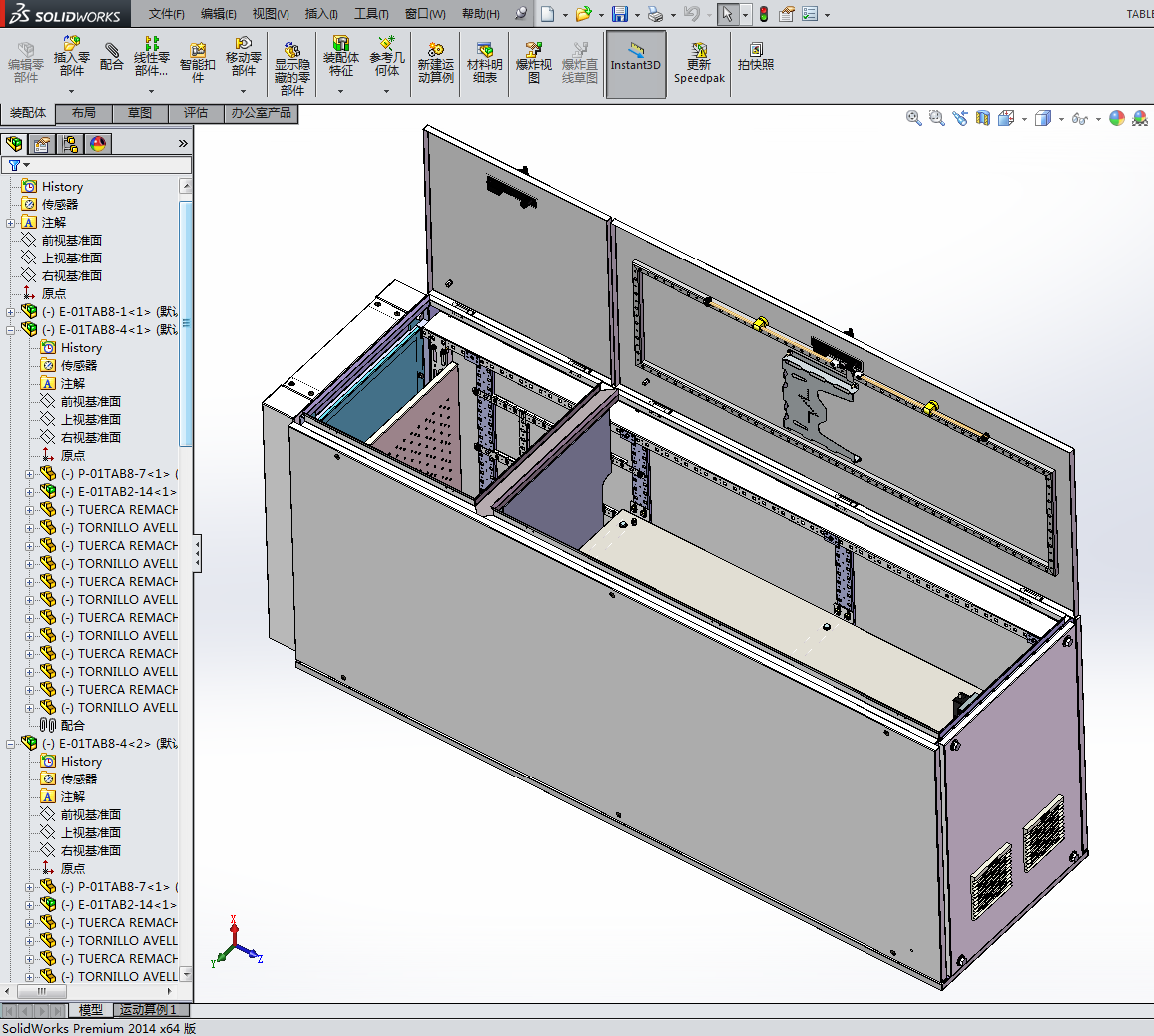Collapse the E-01TAB8-4<1> tree node
The image size is (1154, 1036).
click(11, 330)
